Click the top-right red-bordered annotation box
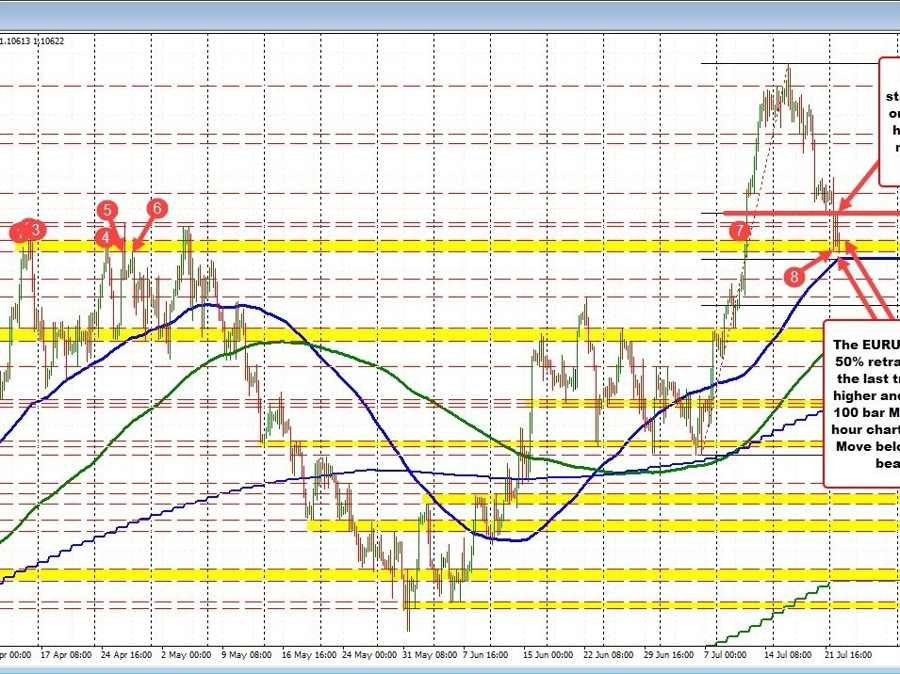 (x=889, y=122)
